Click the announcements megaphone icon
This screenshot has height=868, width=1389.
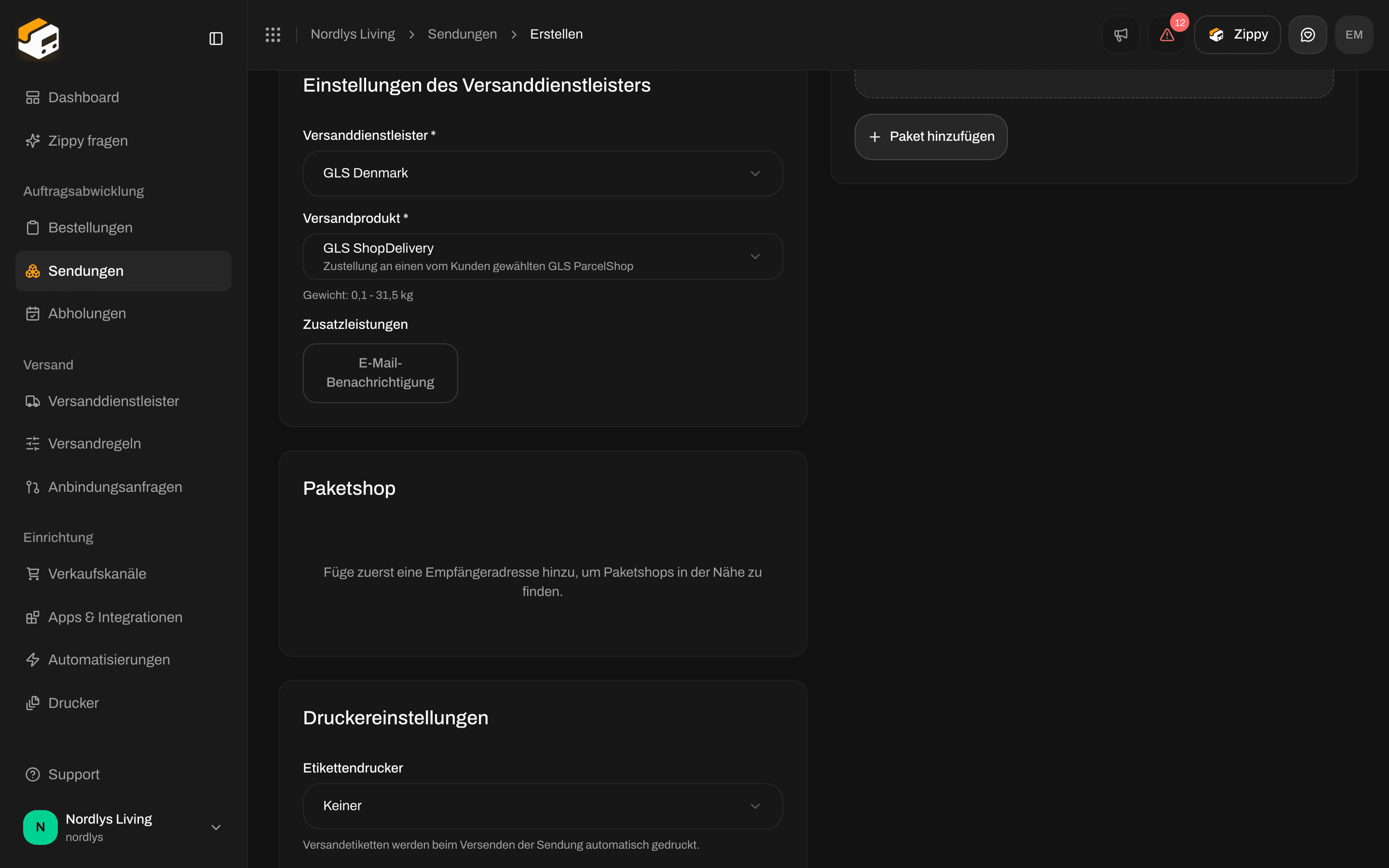click(1120, 34)
